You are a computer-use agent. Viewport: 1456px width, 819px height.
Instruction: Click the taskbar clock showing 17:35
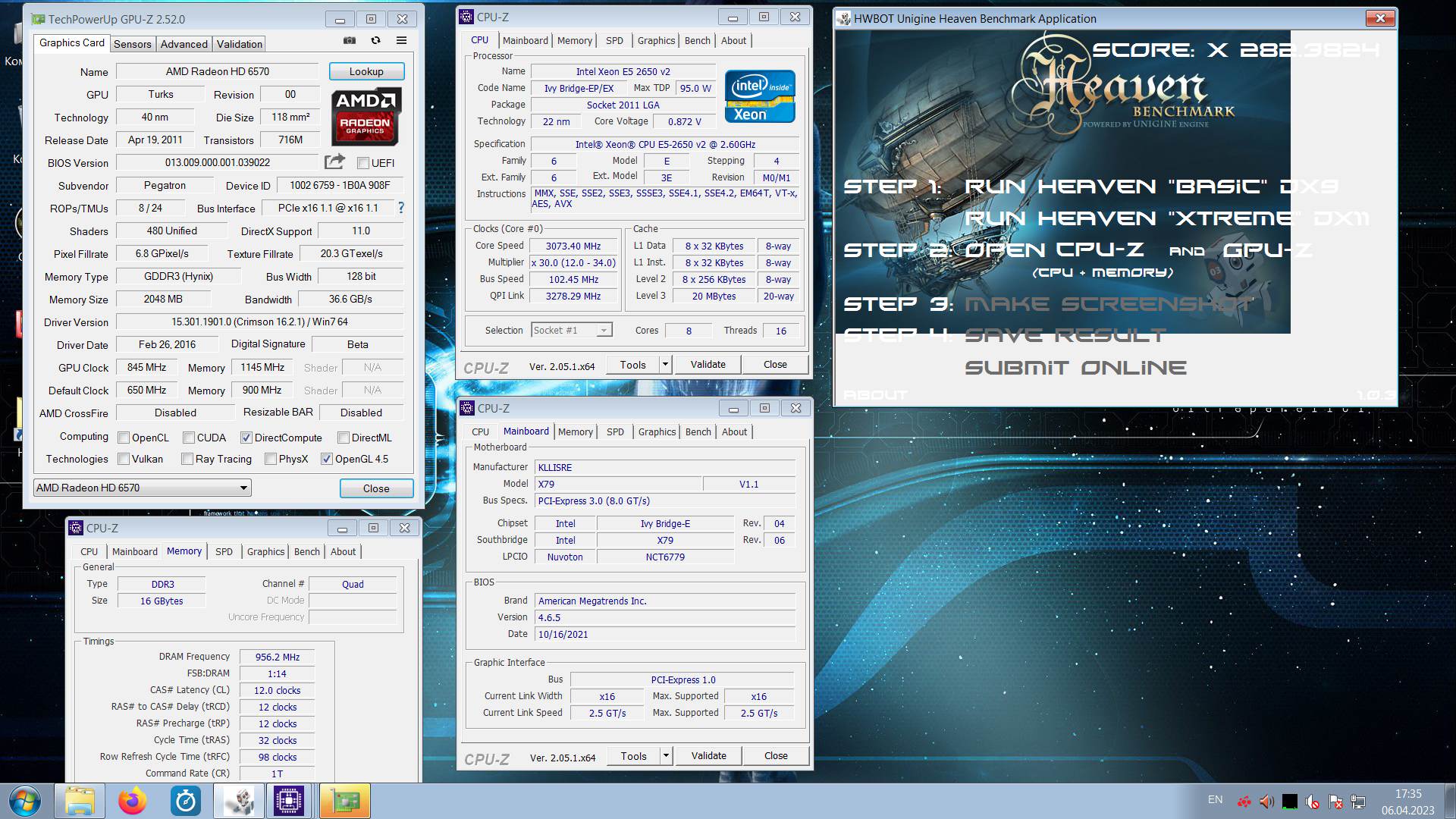coord(1407,794)
